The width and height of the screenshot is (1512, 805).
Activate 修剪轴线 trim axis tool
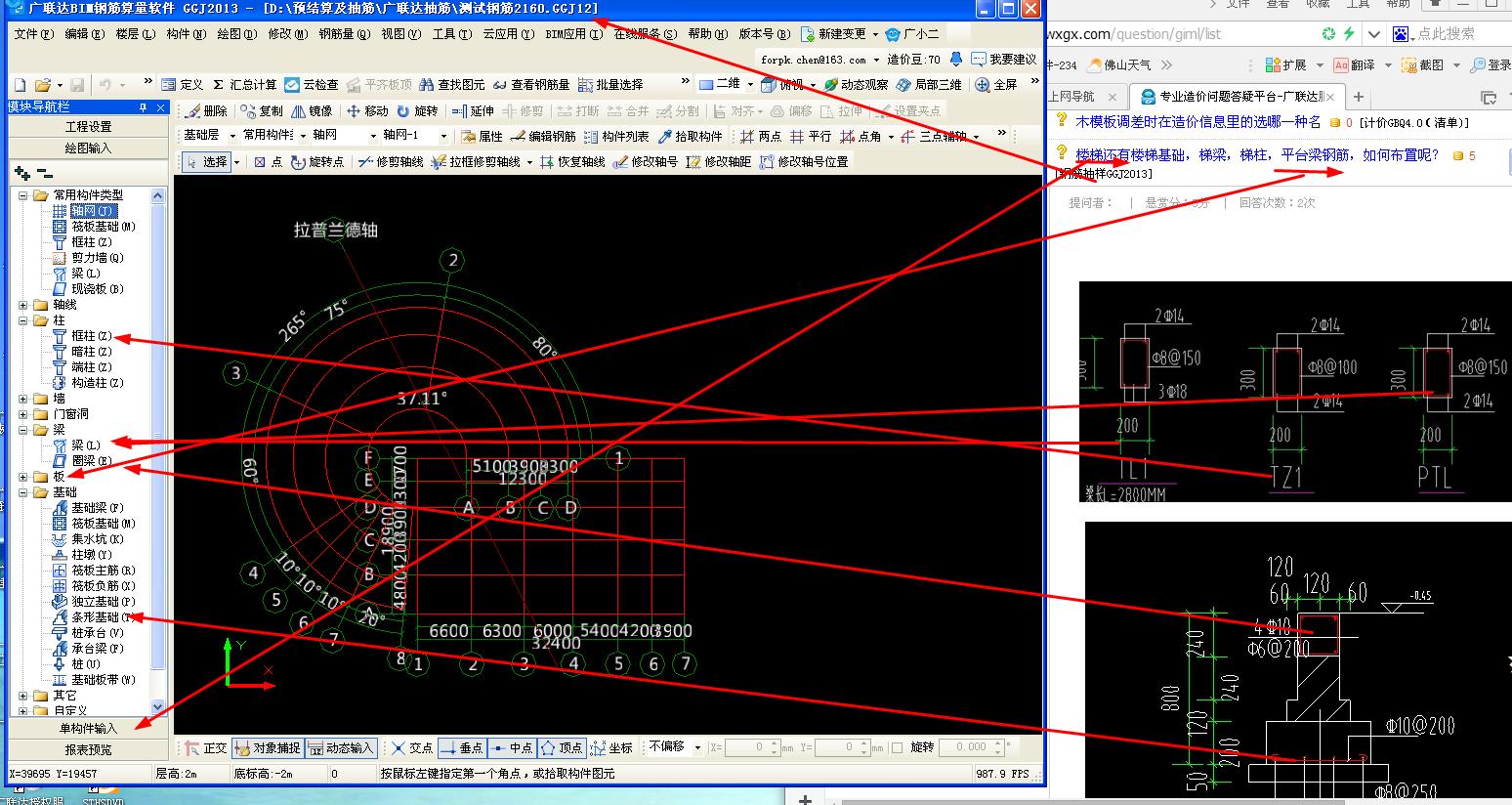391,162
